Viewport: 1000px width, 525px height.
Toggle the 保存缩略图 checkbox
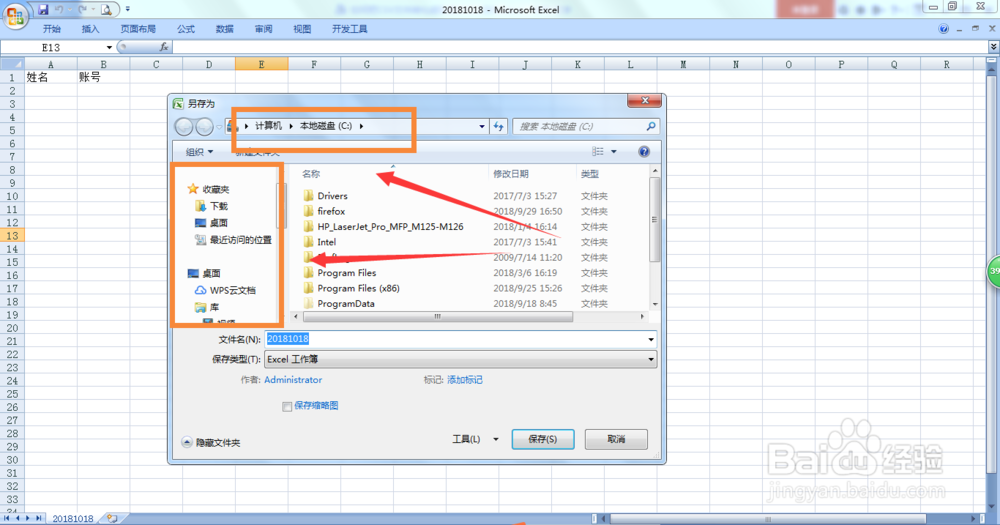click(287, 406)
